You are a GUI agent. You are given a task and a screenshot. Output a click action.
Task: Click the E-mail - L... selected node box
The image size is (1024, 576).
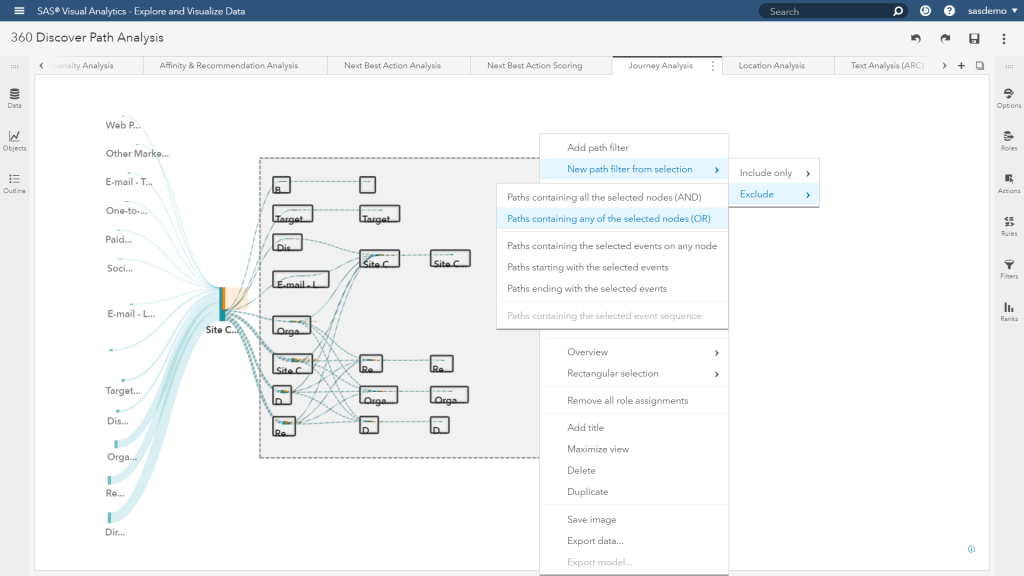300,280
